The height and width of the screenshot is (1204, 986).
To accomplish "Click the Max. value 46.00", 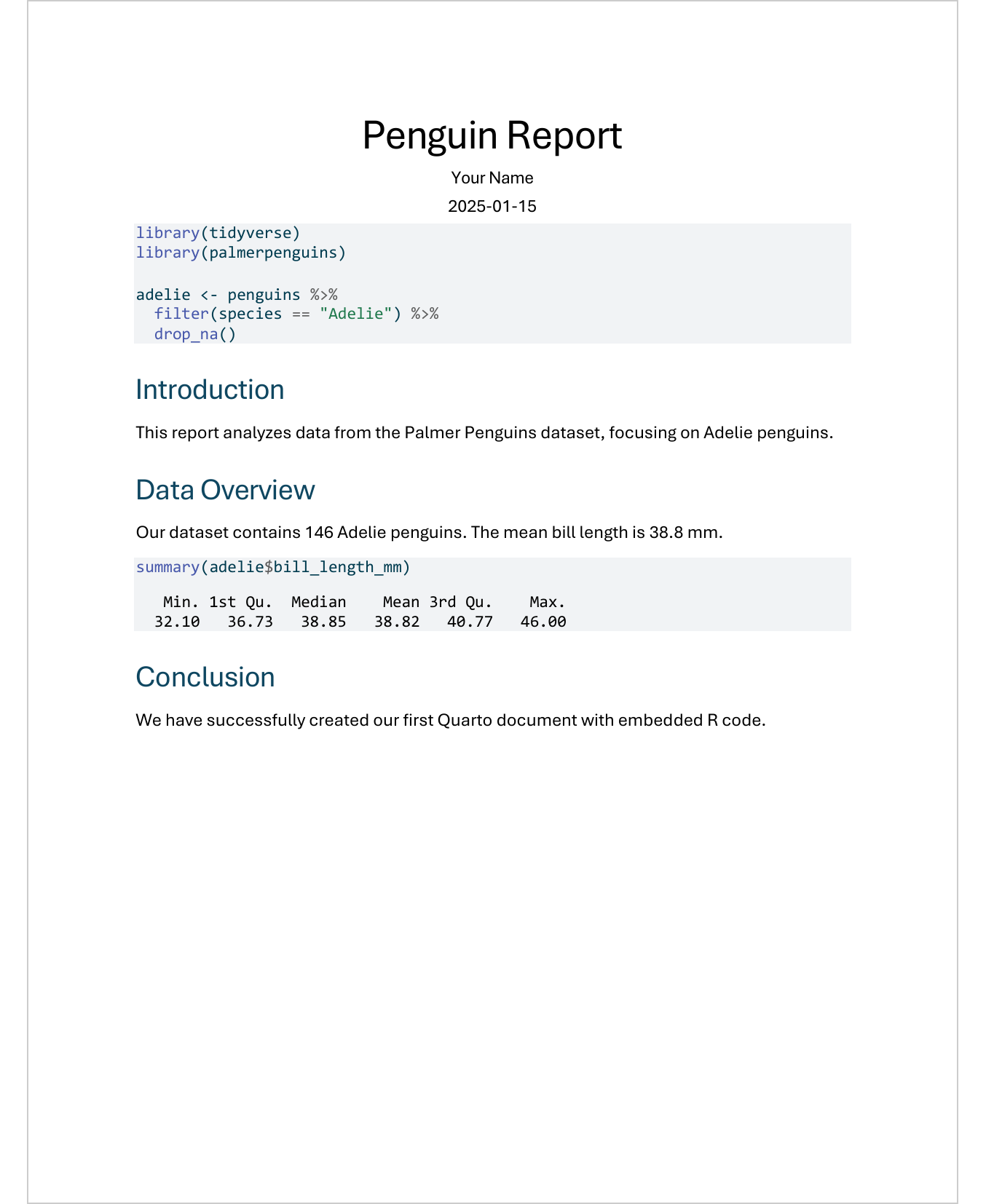I will click(x=543, y=622).
